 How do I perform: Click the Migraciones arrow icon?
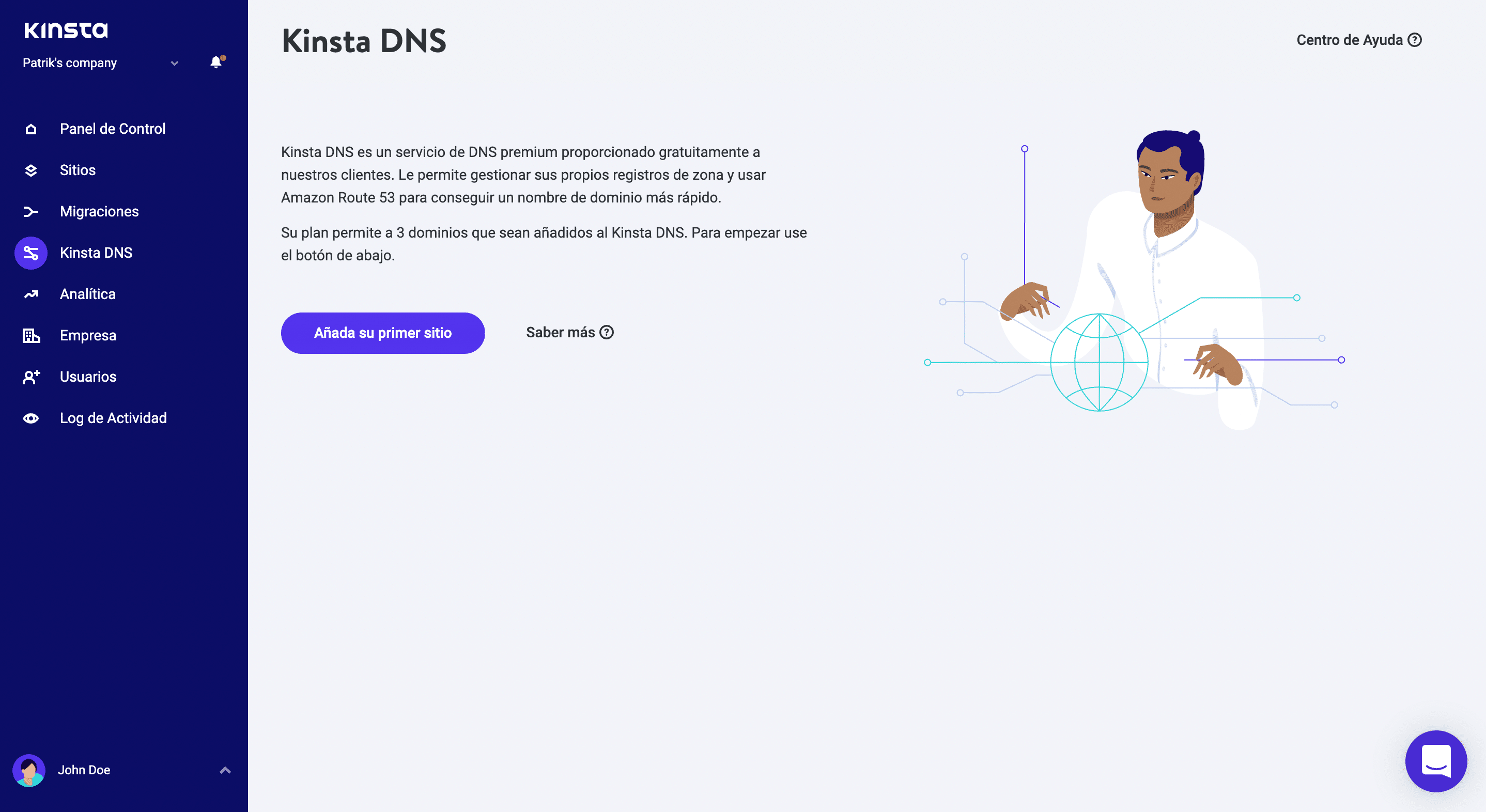tap(31, 212)
